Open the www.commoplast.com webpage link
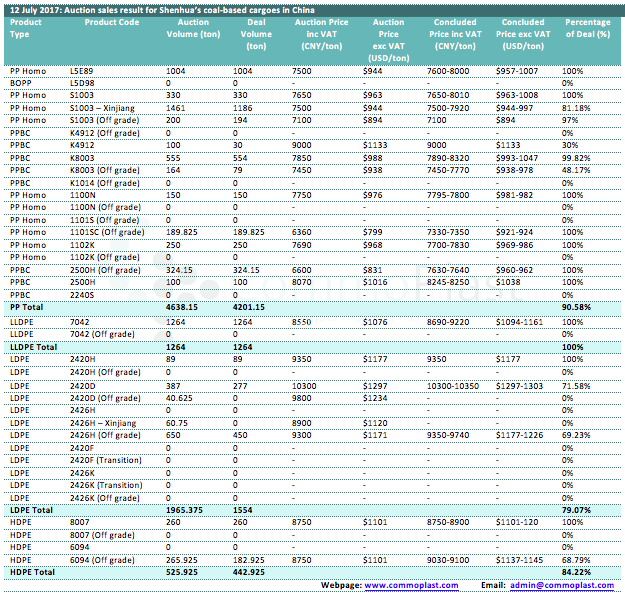Screen dimensions: 625x598 click(409, 585)
